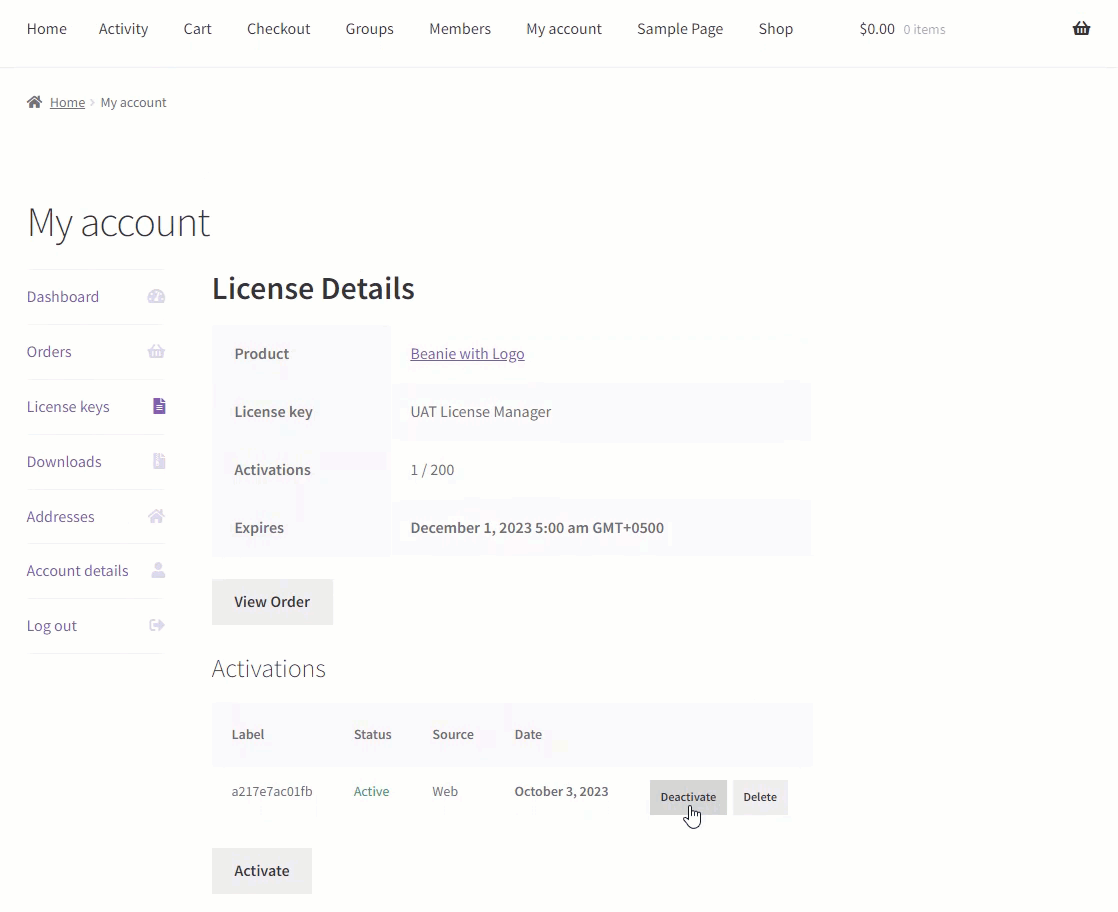Select Checkout in the top navigation
Screen dimensions: 1118x912
278,29
